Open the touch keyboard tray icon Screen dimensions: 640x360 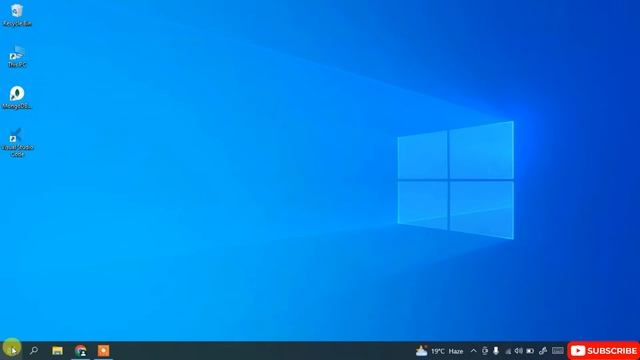click(x=558, y=351)
